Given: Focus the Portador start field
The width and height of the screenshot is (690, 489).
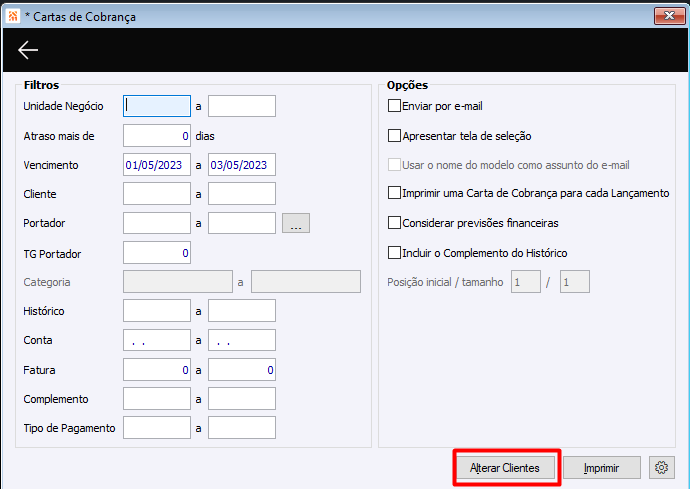Looking at the screenshot, I should point(157,223).
